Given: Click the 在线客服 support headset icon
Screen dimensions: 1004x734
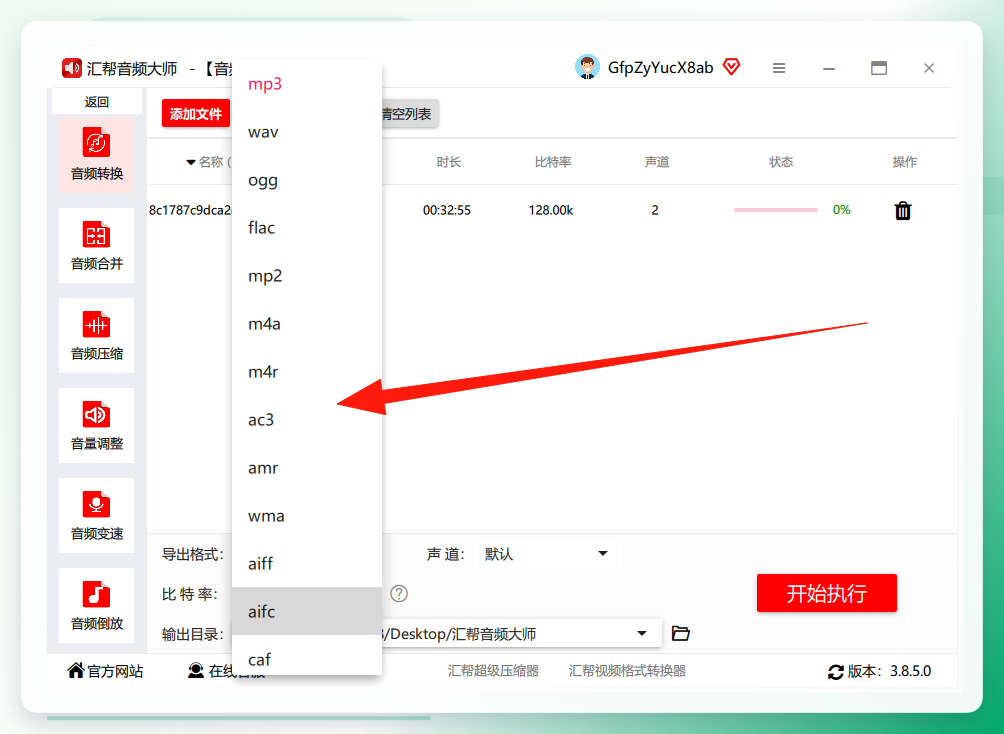Looking at the screenshot, I should (195, 671).
